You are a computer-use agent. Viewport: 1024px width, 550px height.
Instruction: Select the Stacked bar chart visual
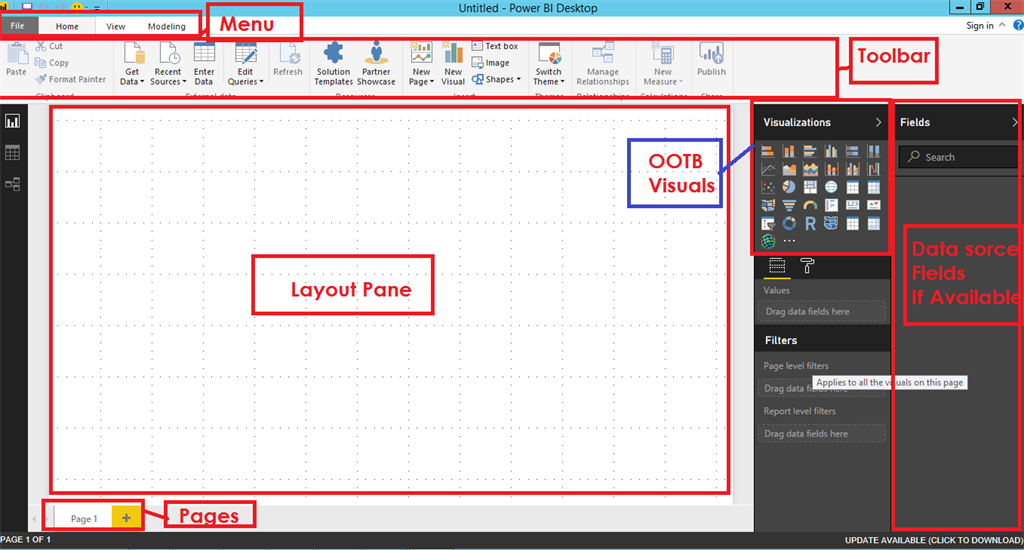pyautogui.click(x=768, y=152)
